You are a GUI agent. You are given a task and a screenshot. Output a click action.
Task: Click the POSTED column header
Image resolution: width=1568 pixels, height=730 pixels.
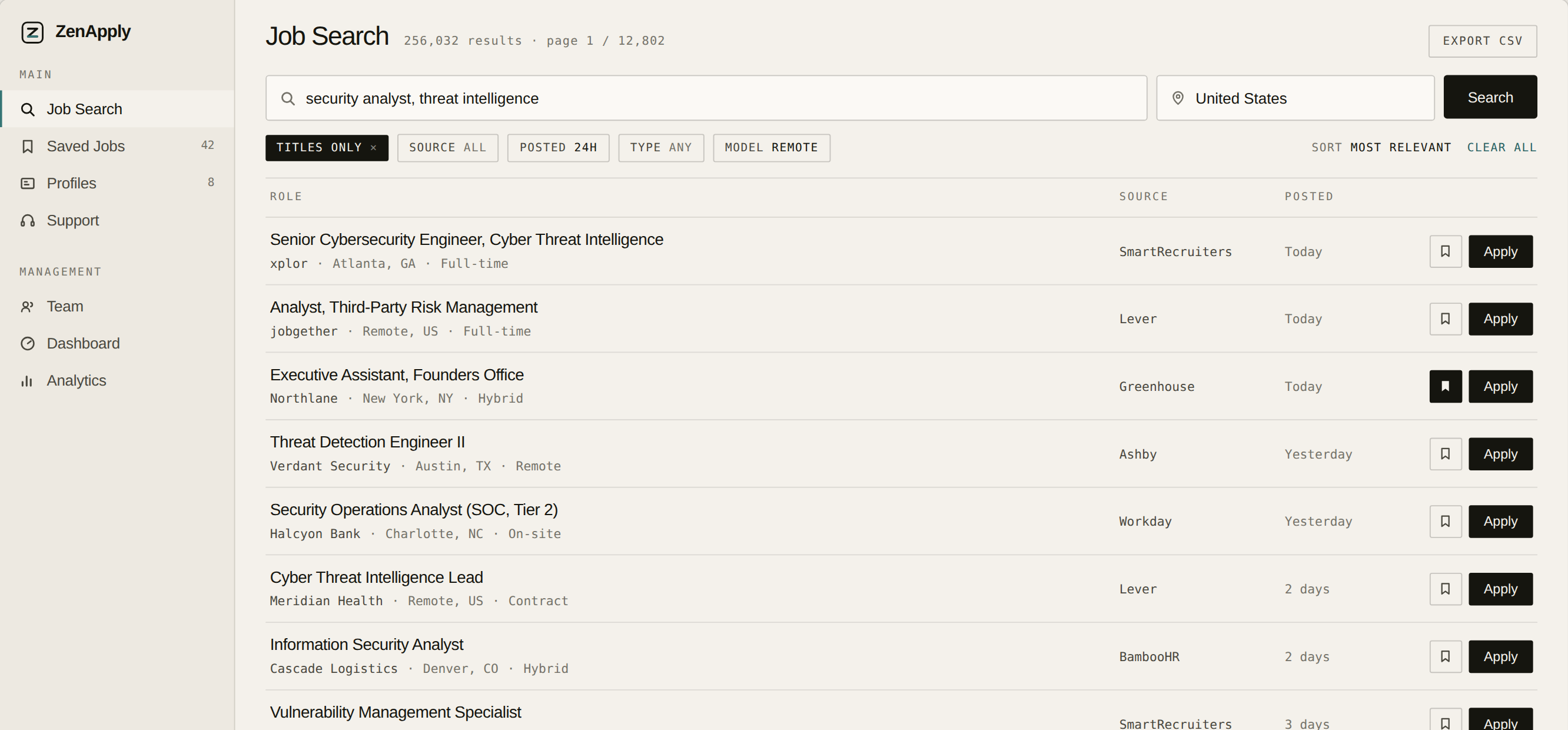point(1308,197)
